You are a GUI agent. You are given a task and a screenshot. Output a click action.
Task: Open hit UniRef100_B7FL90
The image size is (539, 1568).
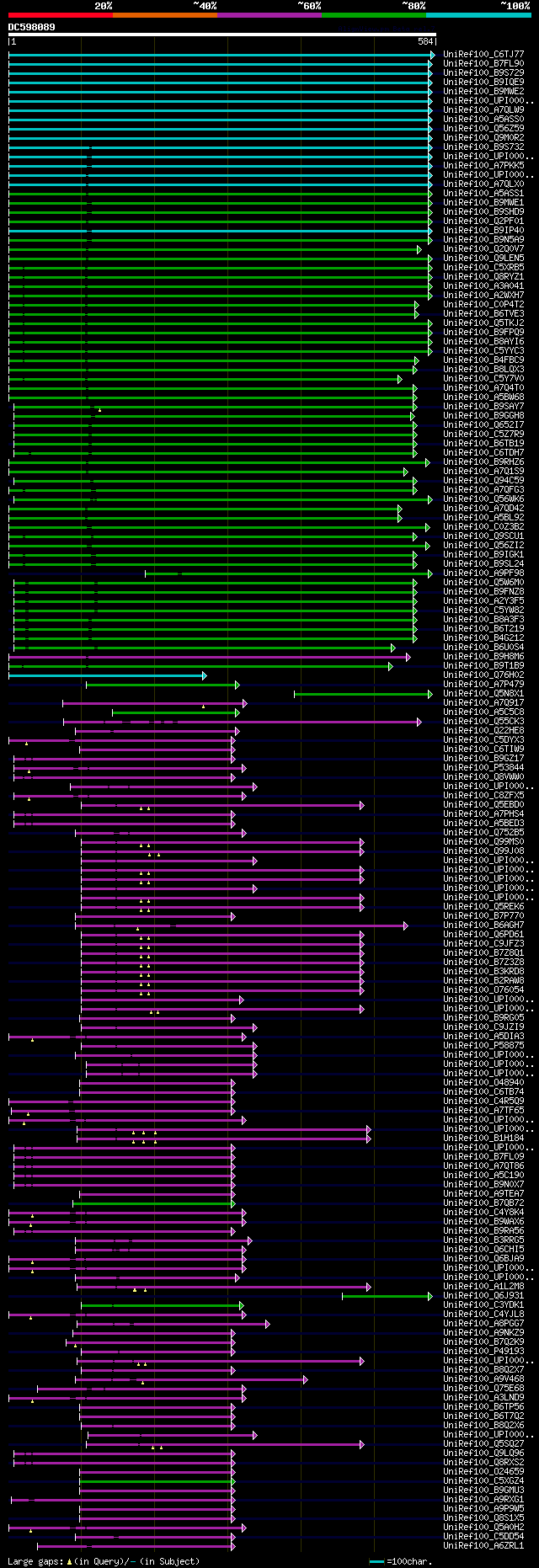click(483, 64)
